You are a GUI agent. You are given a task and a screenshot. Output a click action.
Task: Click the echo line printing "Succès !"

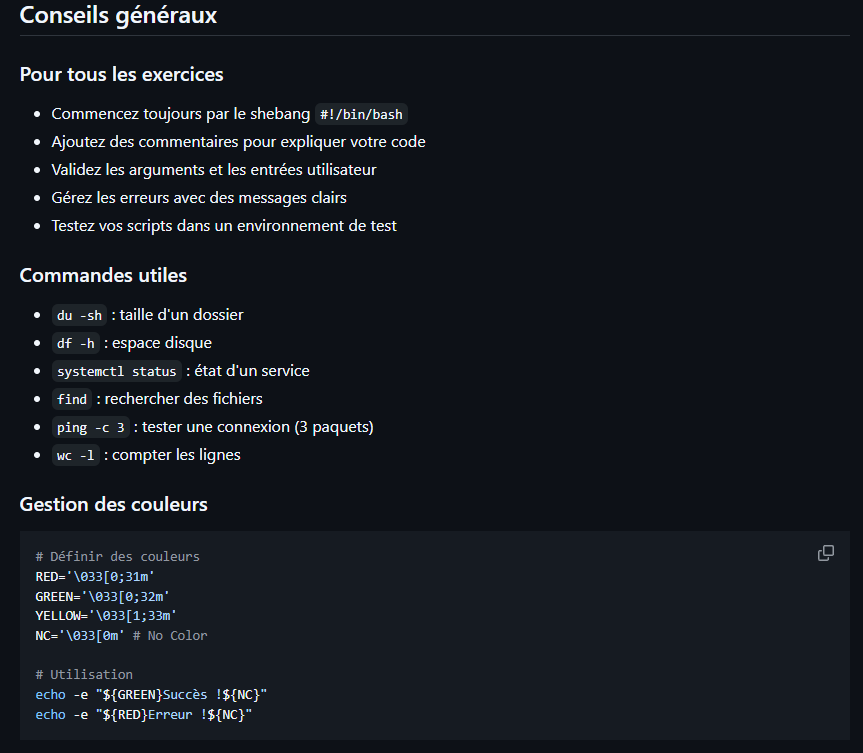[x=151, y=694]
